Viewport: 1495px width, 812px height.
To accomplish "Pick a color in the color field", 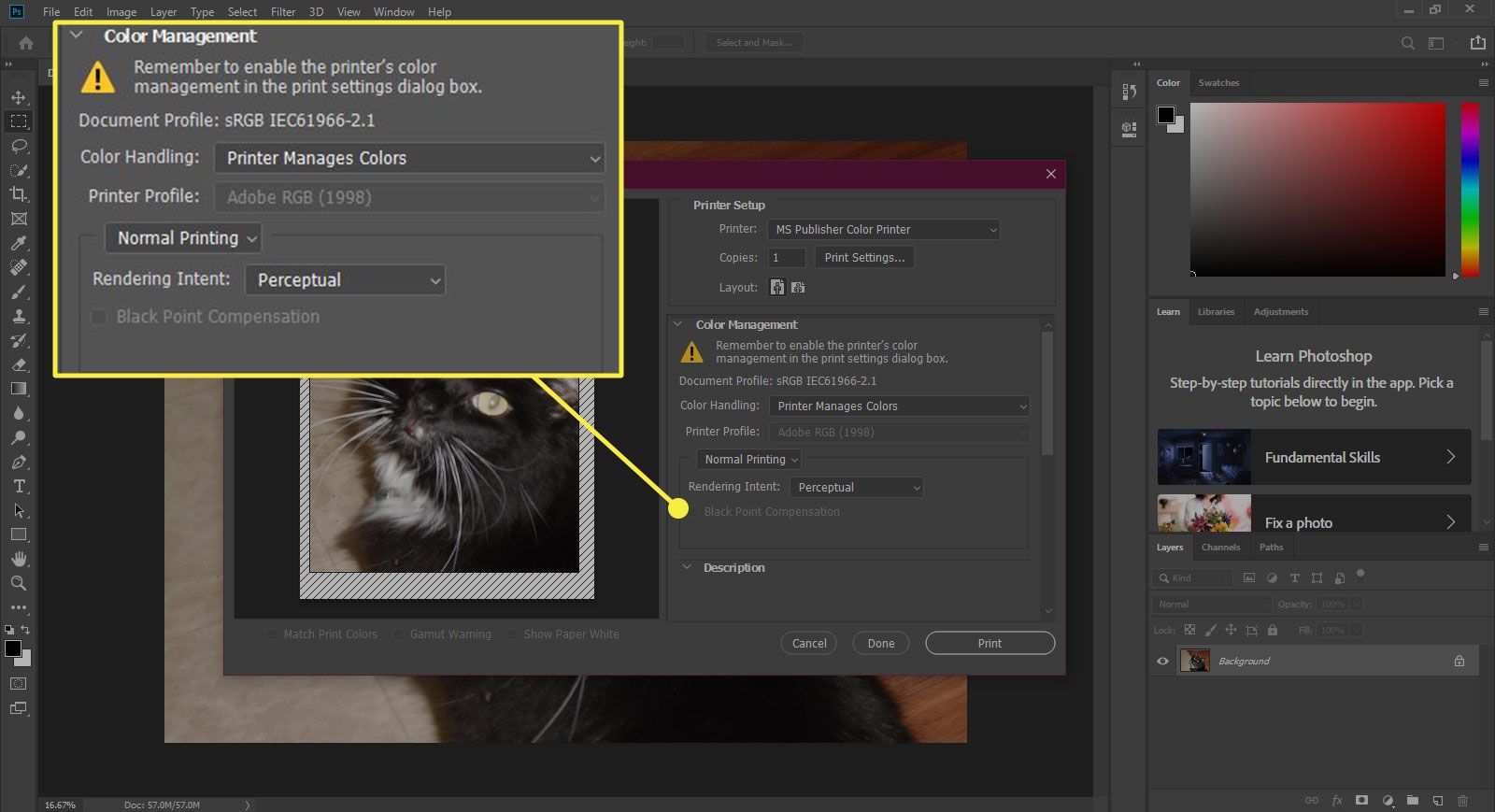I will point(1317,190).
